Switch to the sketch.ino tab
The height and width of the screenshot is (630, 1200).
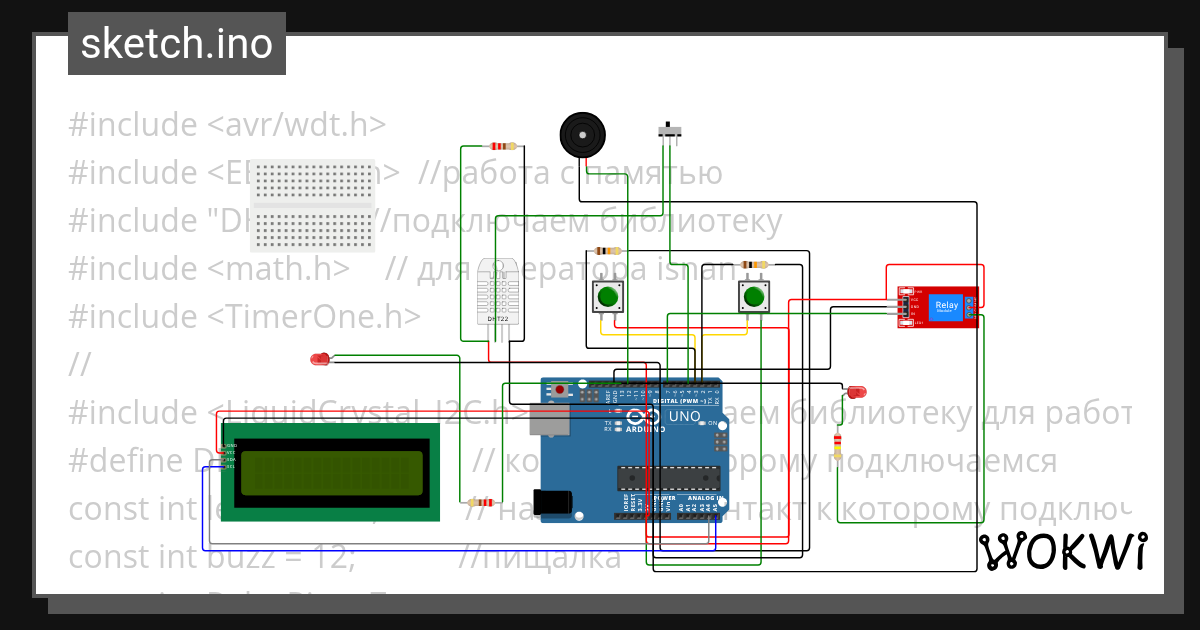click(x=176, y=43)
